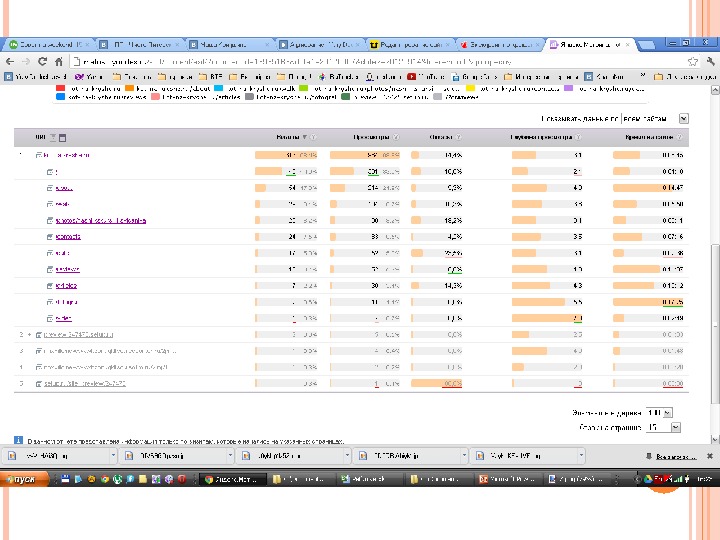Click the table view icon next to URL header

click(63, 137)
